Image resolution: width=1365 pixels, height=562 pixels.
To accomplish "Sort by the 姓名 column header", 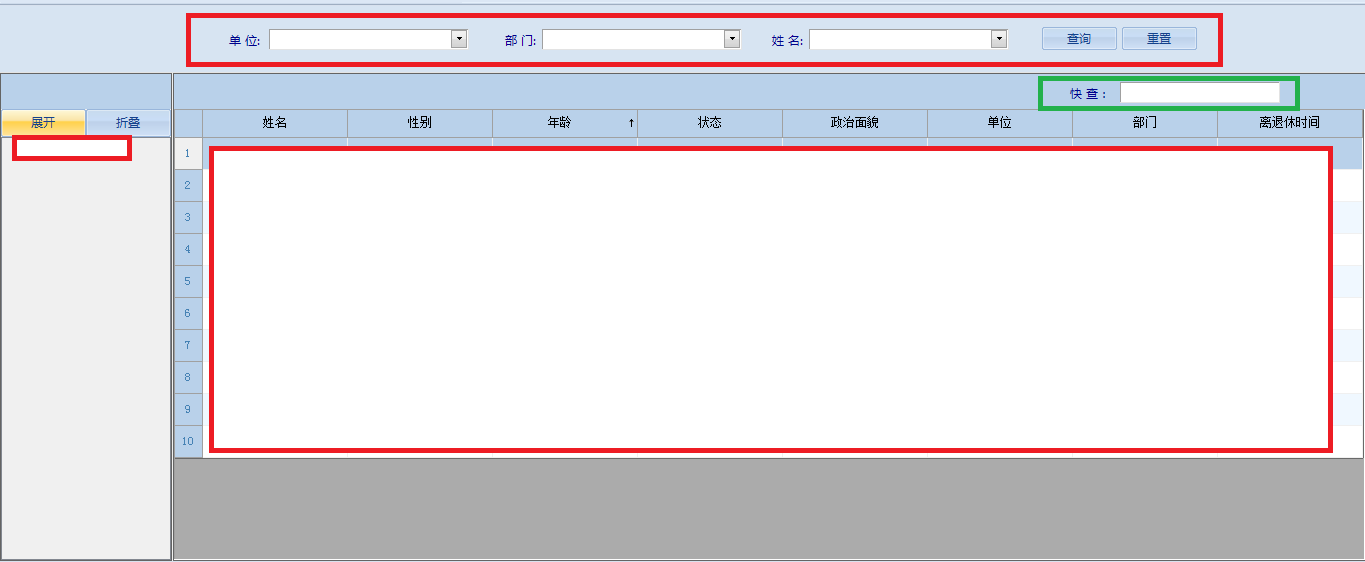I will 275,123.
